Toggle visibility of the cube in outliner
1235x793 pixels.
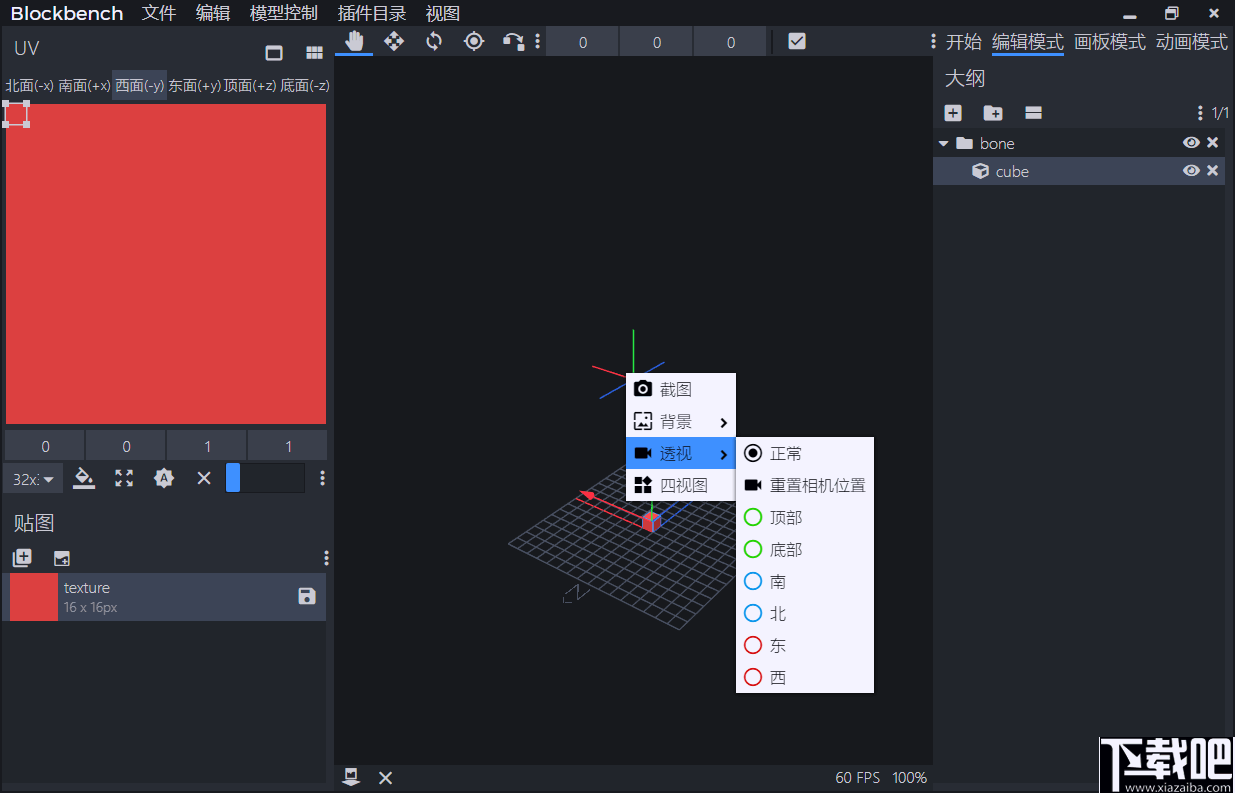[x=1191, y=171]
